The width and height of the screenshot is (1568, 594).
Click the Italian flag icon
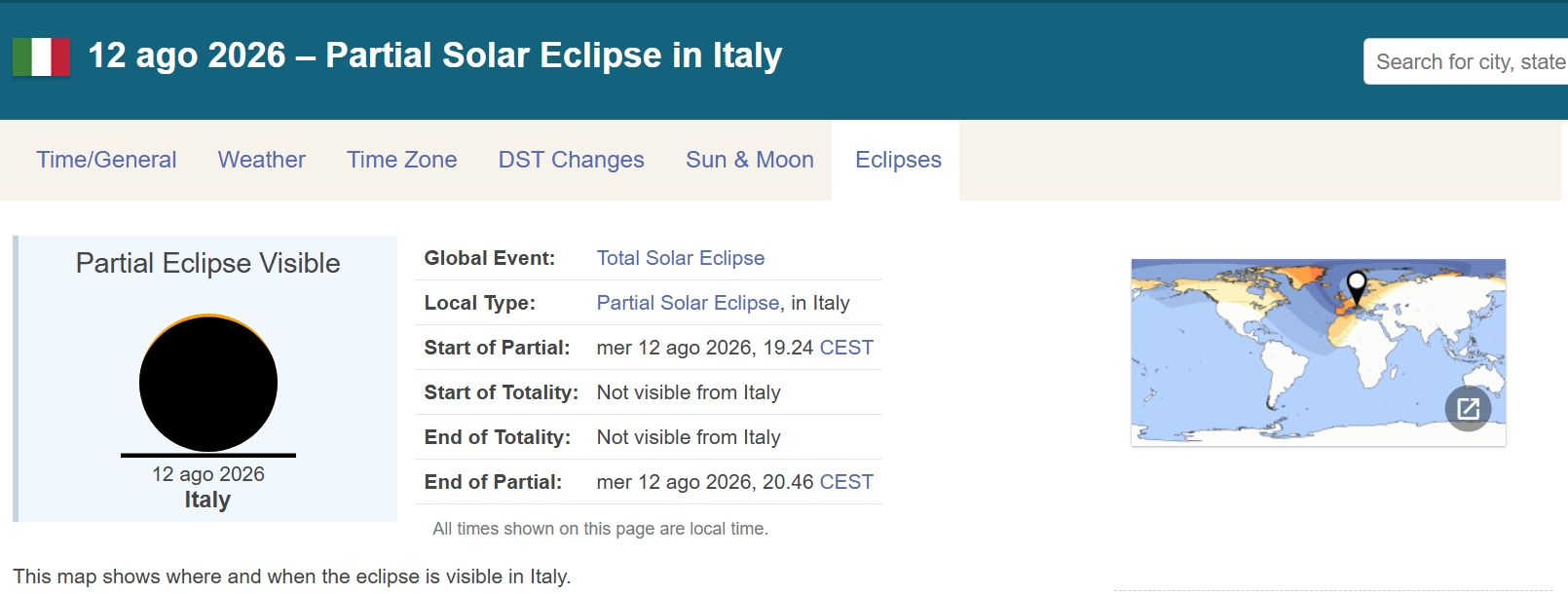point(41,56)
